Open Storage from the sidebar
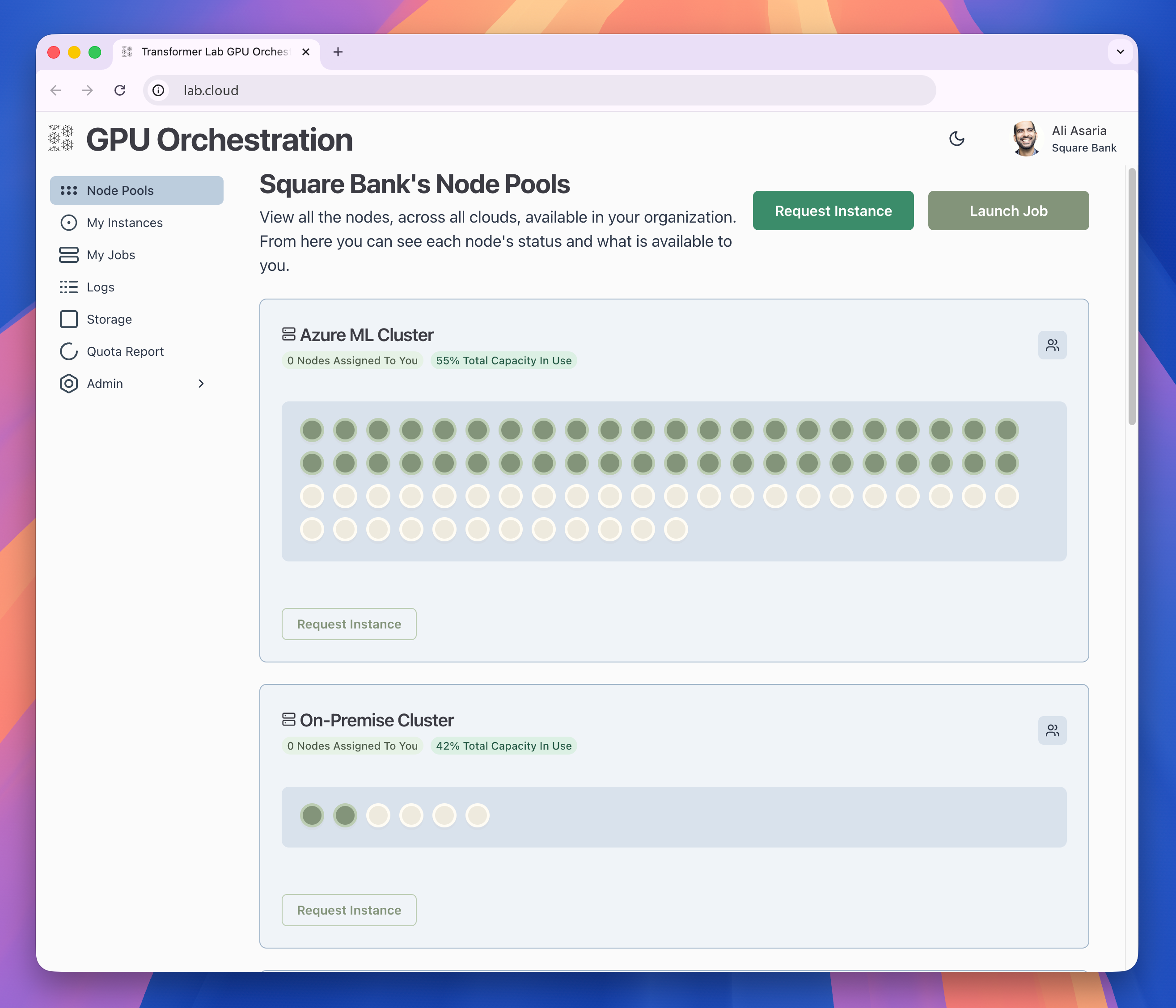This screenshot has width=1176, height=1008. click(109, 319)
